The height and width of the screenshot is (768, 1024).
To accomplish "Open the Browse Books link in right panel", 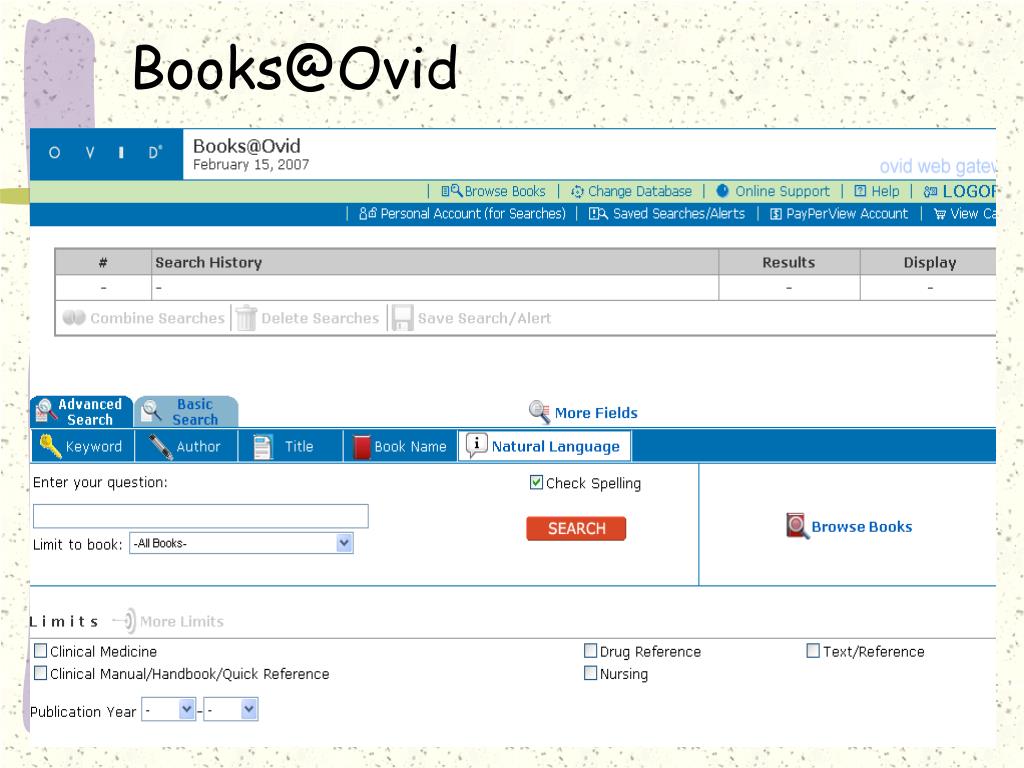I will tap(861, 526).
